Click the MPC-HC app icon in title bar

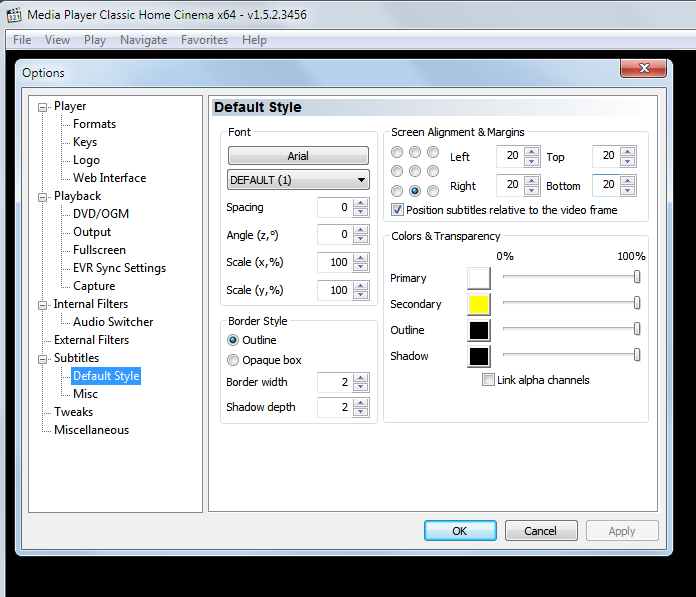pos(14,15)
